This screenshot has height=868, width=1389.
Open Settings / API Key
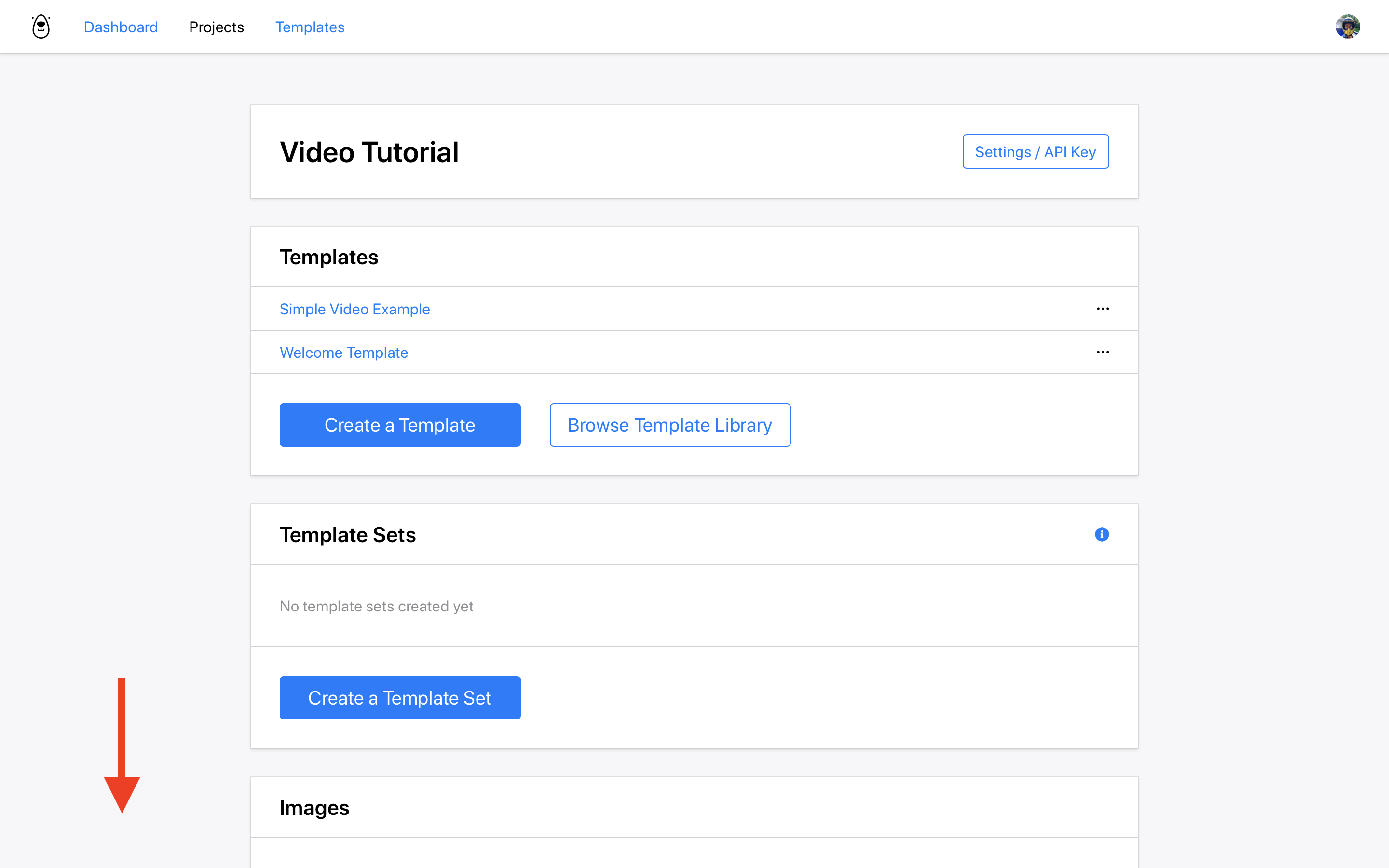click(1035, 151)
